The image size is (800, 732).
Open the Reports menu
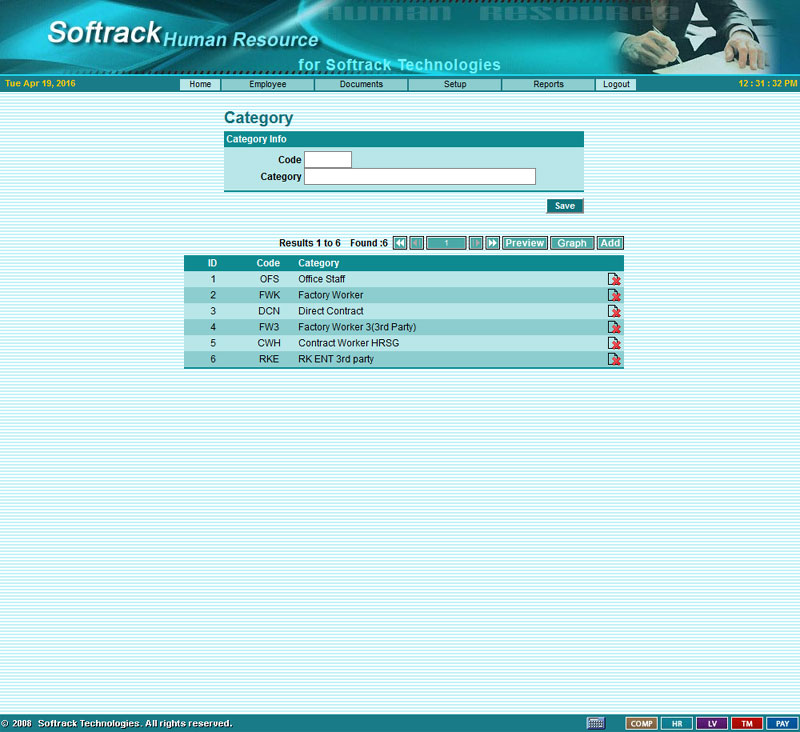548,85
